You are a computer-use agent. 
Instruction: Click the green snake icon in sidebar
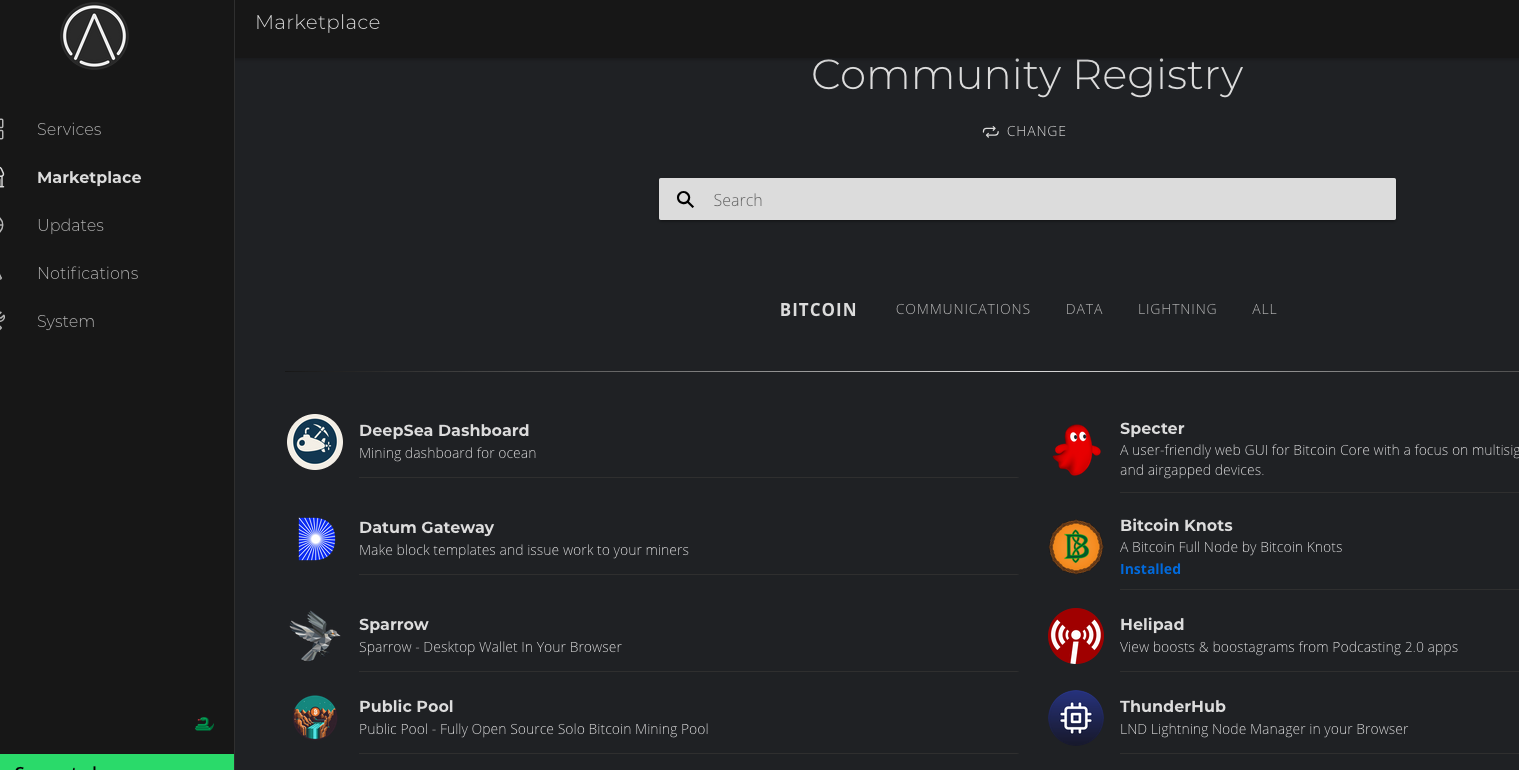(204, 724)
